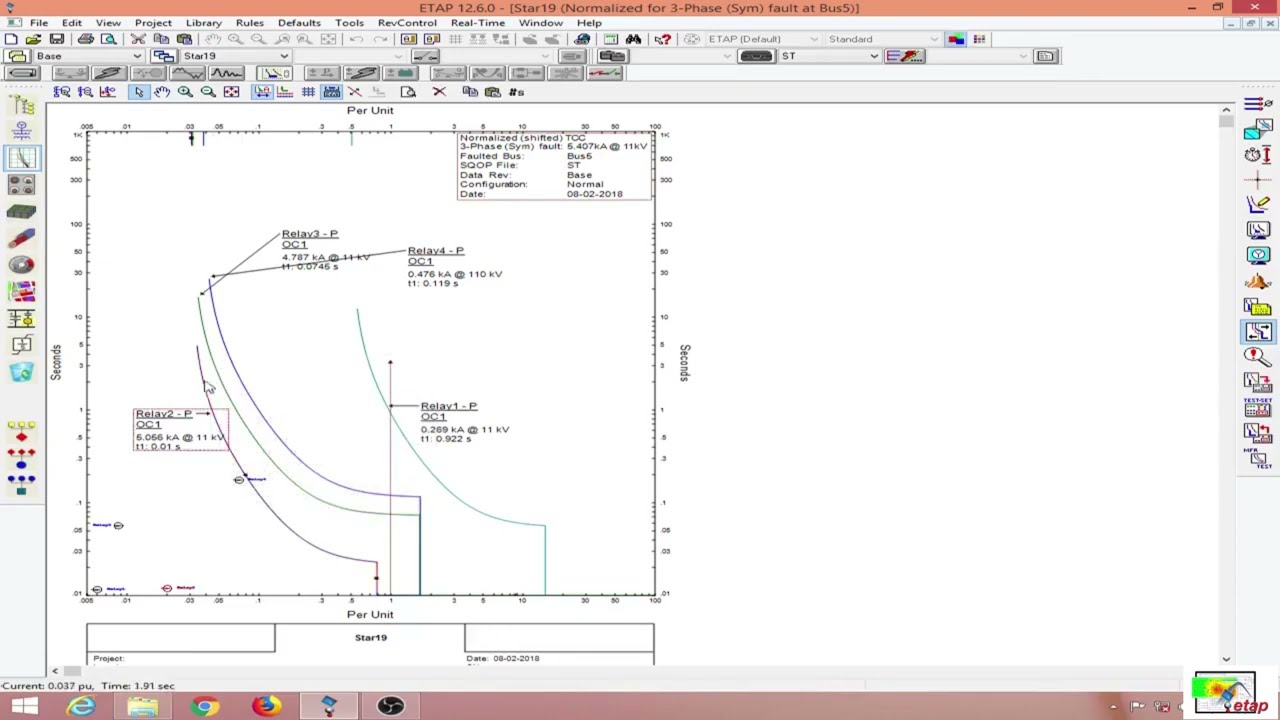Activate the hand pan tool
Viewport: 1280px width, 720px height.
pos(162,92)
